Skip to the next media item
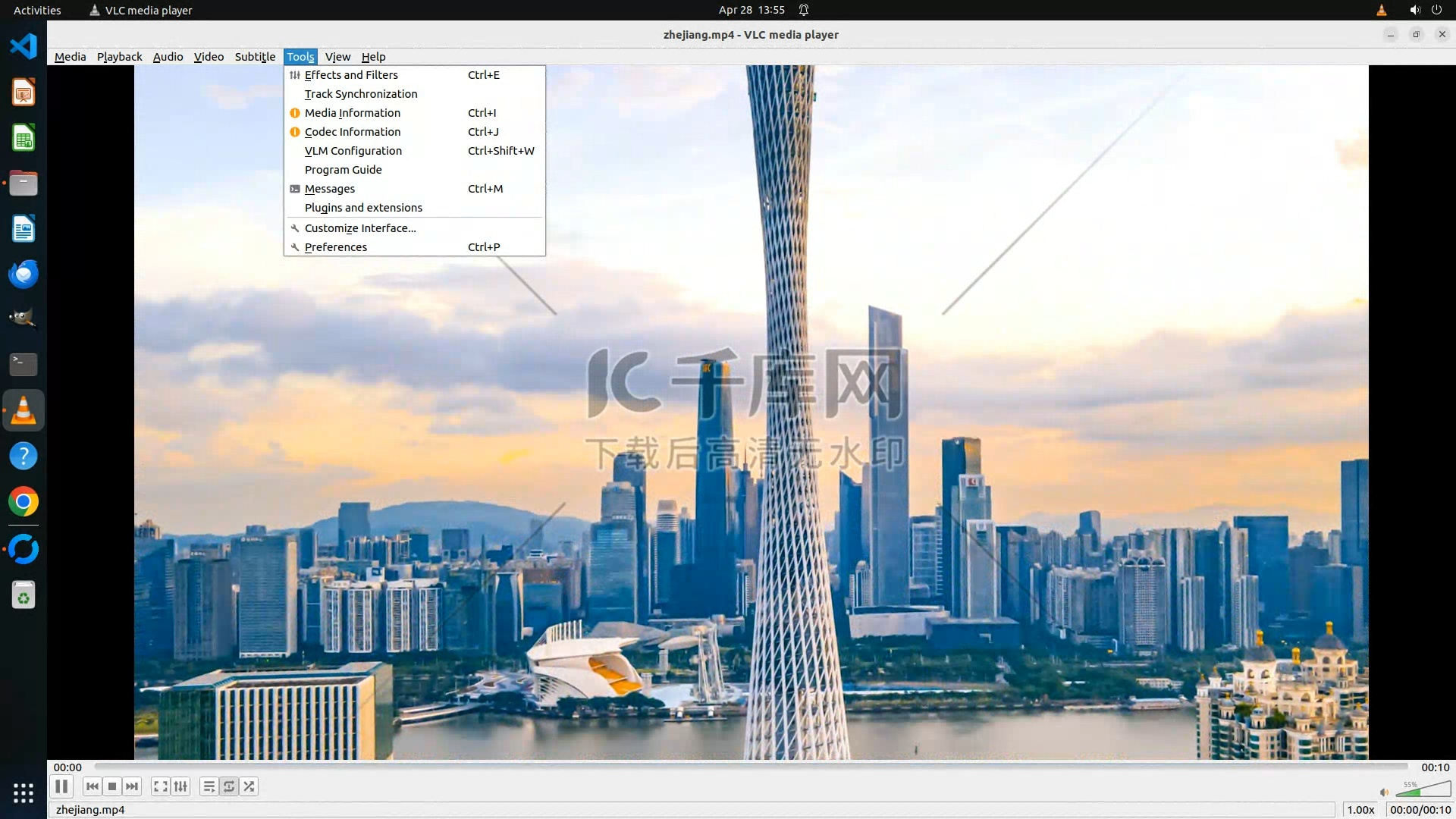Screen dimensions: 1456x819 tap(132, 786)
